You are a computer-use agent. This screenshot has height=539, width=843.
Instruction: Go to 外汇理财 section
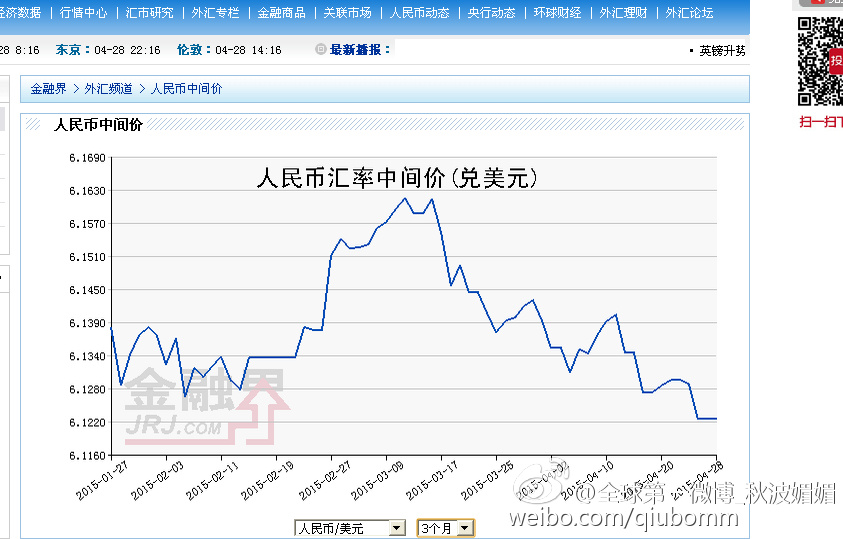[x=623, y=13]
